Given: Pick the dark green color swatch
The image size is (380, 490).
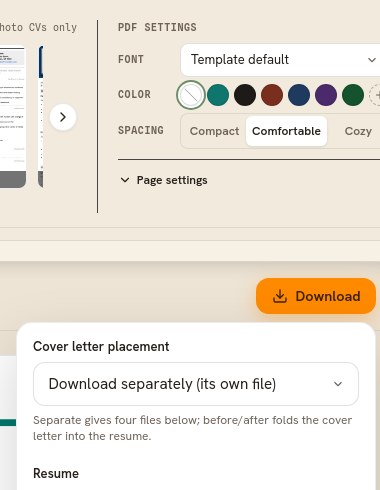Looking at the screenshot, I should click(x=353, y=95).
